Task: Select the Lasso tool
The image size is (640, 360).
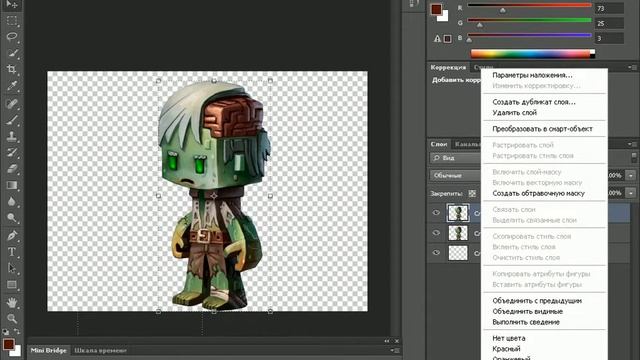Action: click(x=11, y=37)
